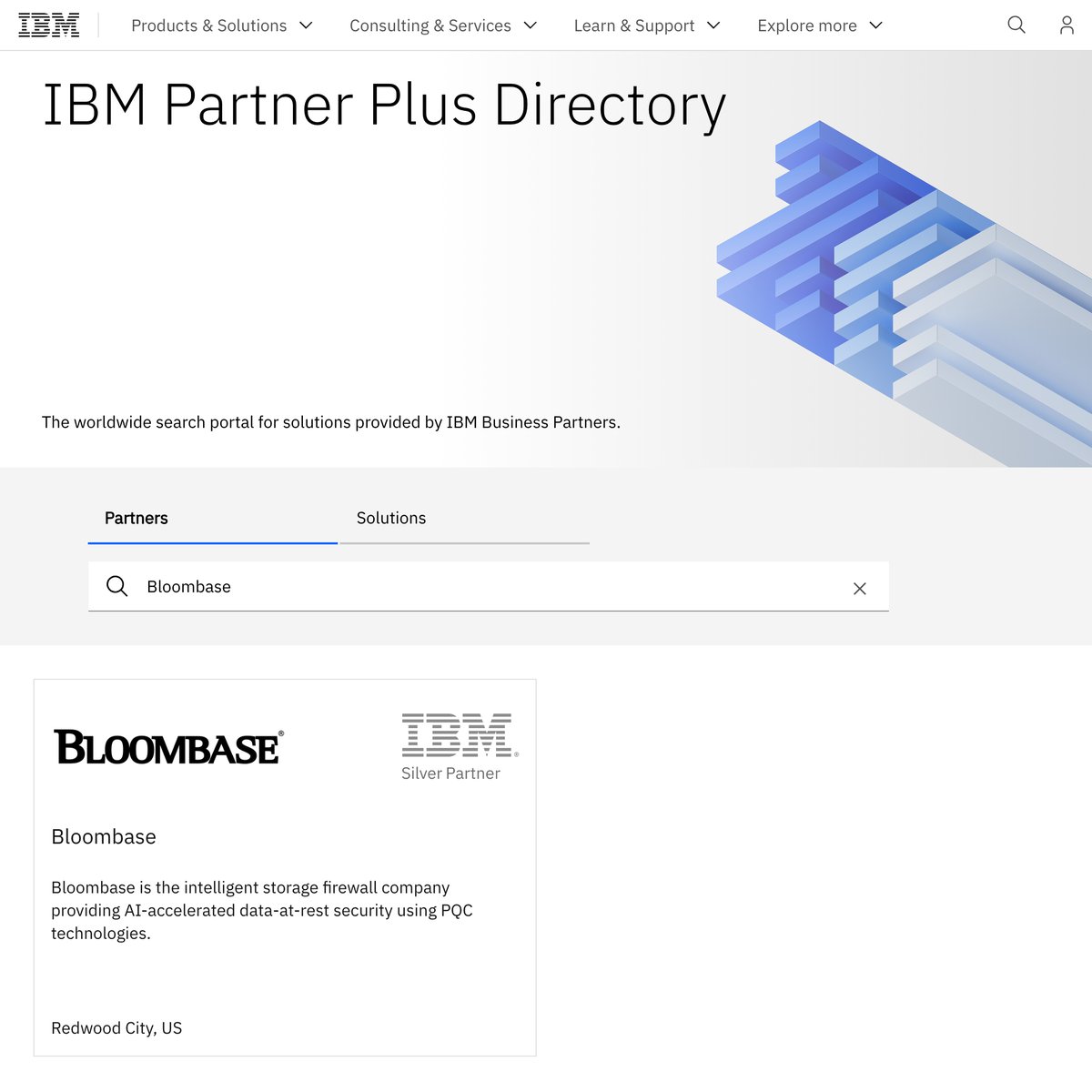Click the IBM logo in the header
1092x1092 pixels.
tap(49, 25)
